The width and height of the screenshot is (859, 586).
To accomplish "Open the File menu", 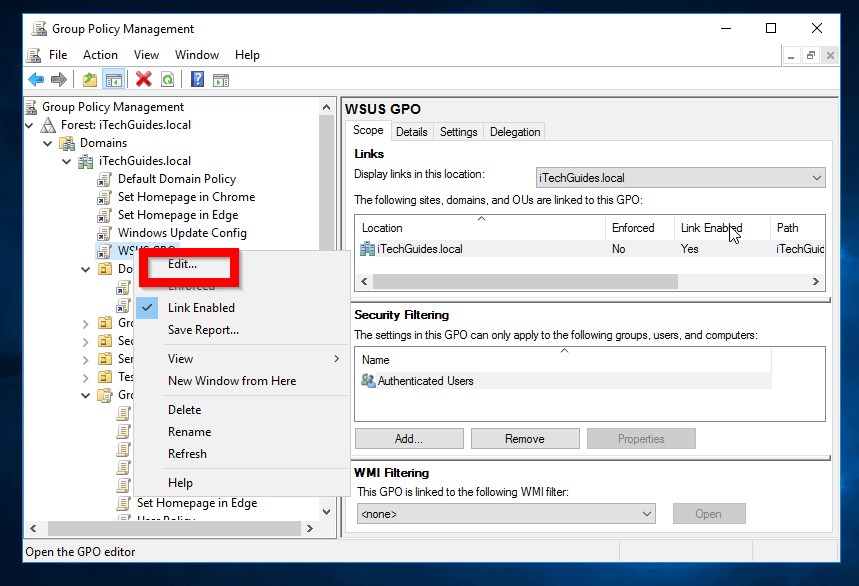I will coord(58,55).
